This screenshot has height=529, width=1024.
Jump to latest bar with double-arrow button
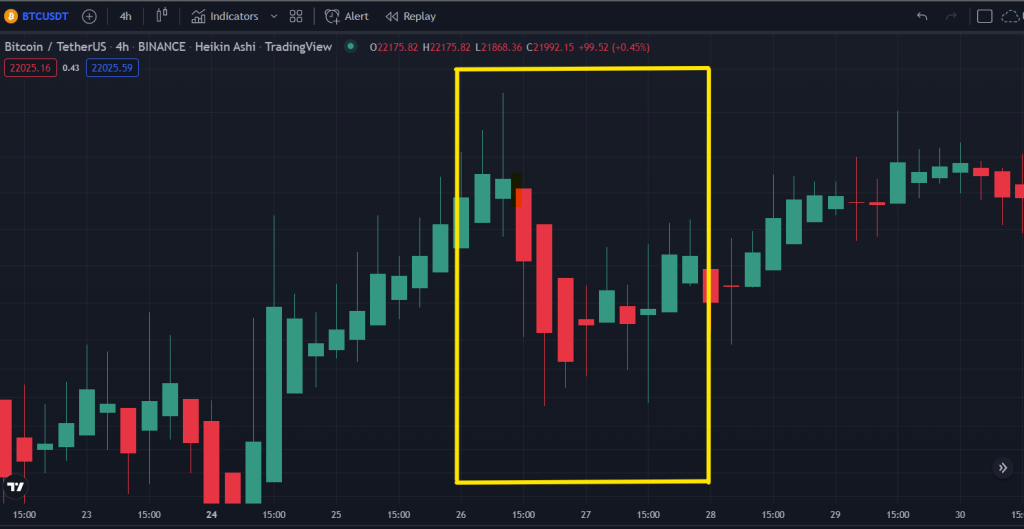(x=1003, y=468)
